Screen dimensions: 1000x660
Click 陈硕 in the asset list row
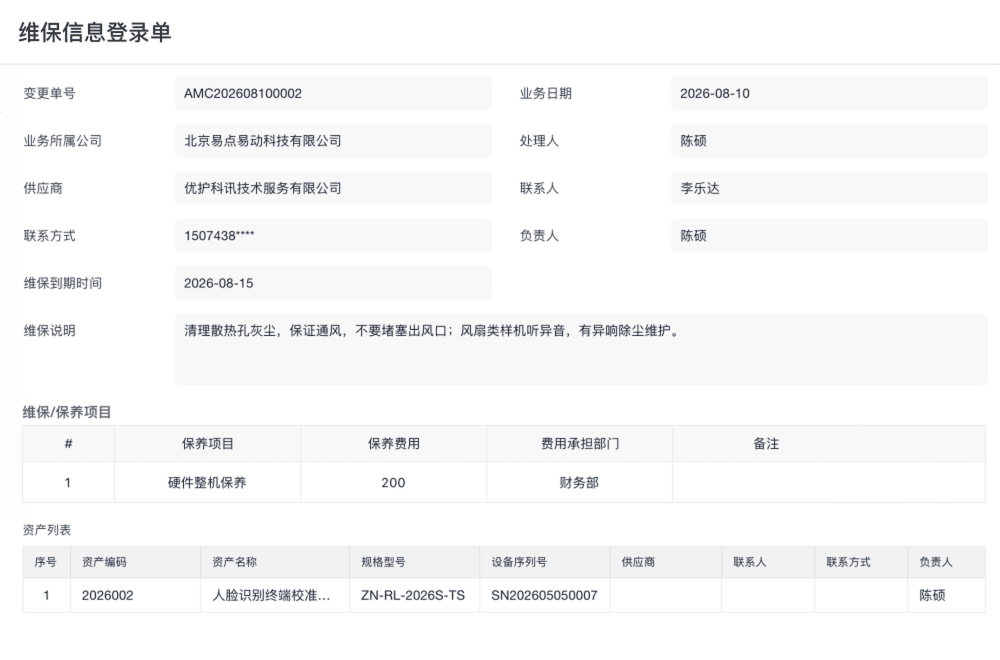coord(932,596)
